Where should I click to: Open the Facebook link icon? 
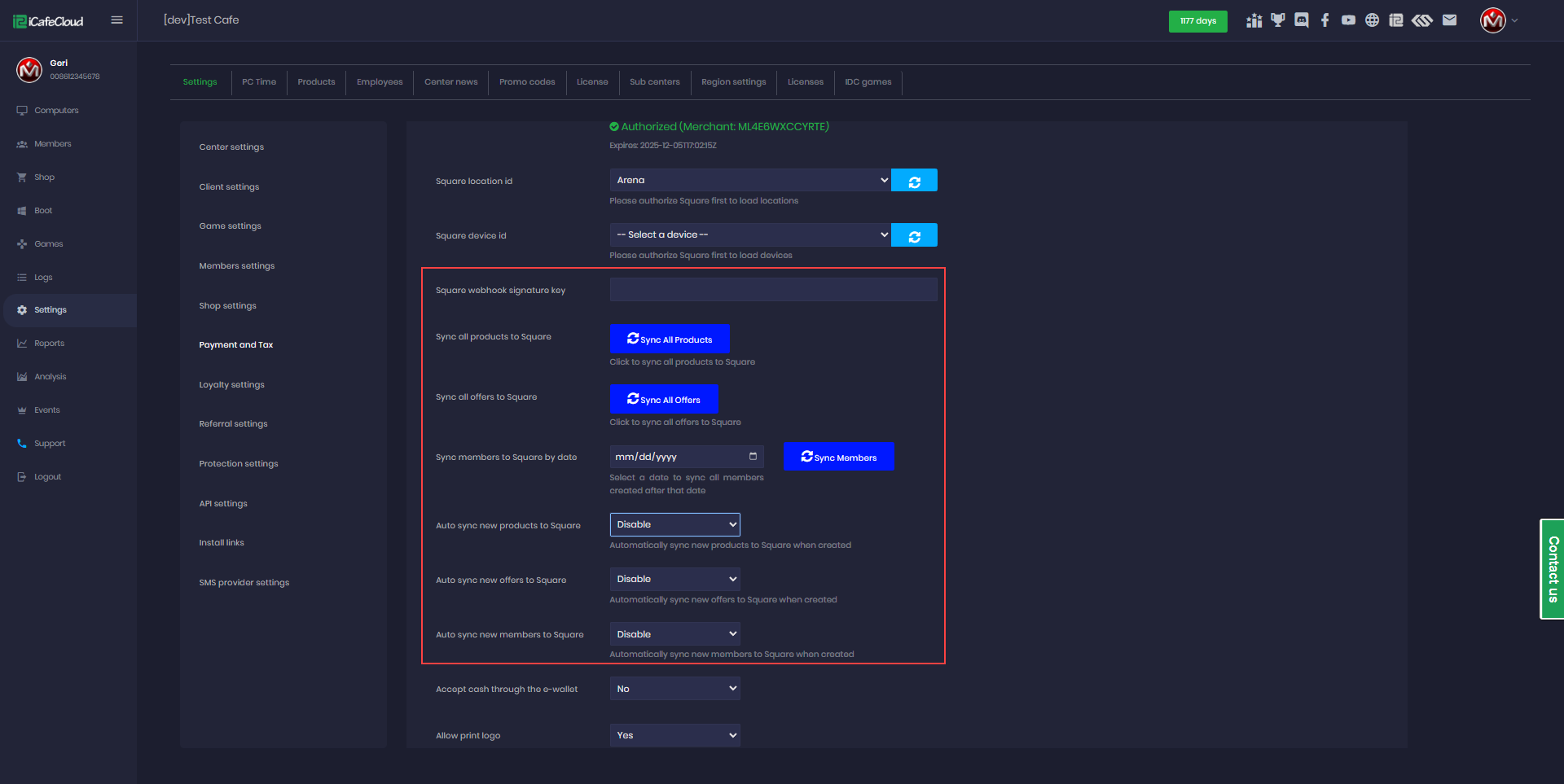[1325, 20]
